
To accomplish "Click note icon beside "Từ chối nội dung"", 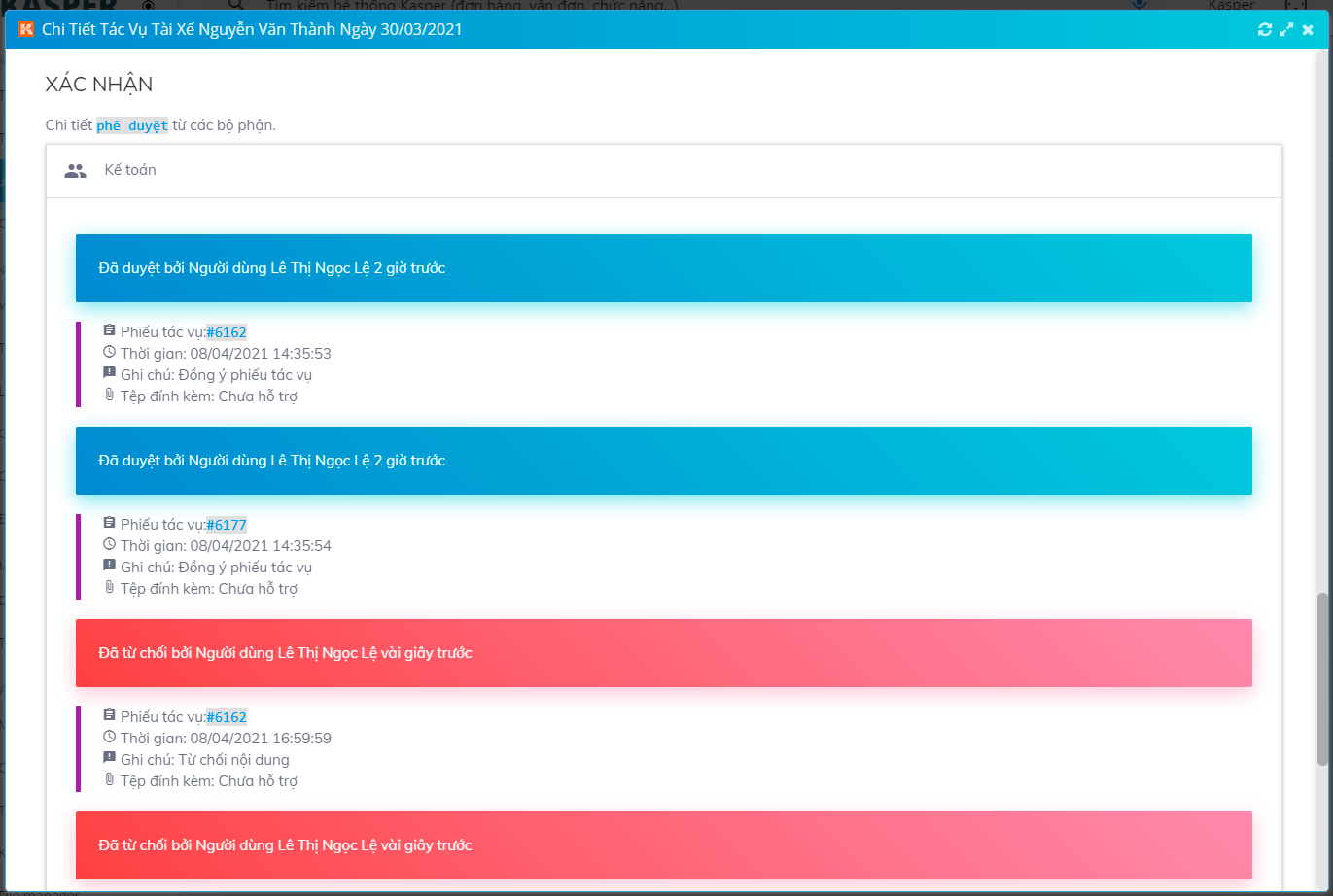I will (109, 758).
